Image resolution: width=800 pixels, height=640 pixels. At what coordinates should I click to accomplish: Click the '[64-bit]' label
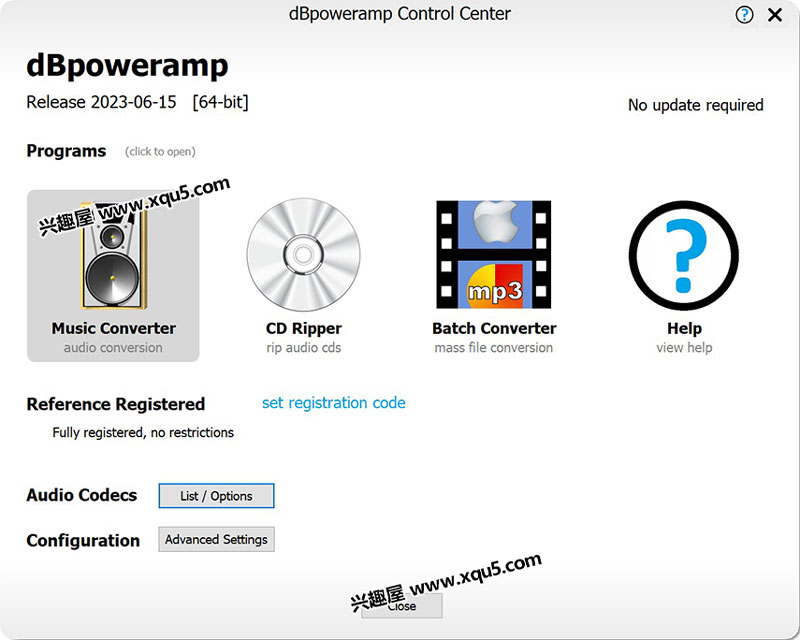[220, 102]
